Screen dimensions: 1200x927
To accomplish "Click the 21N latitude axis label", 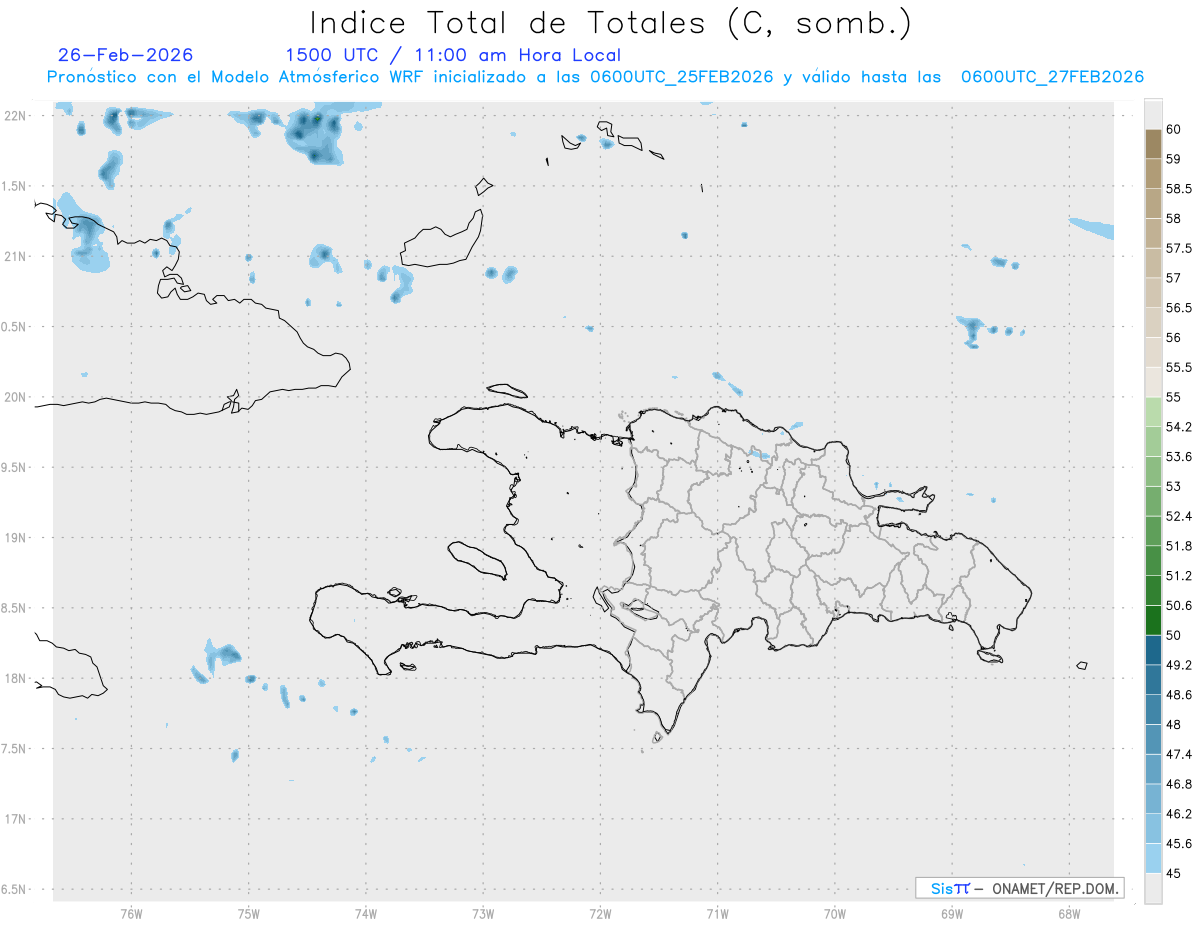I will [15, 256].
